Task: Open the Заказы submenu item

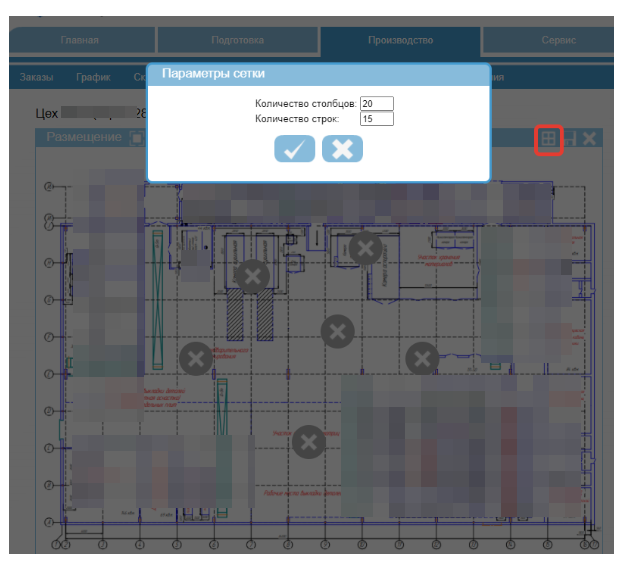Action: point(37,77)
